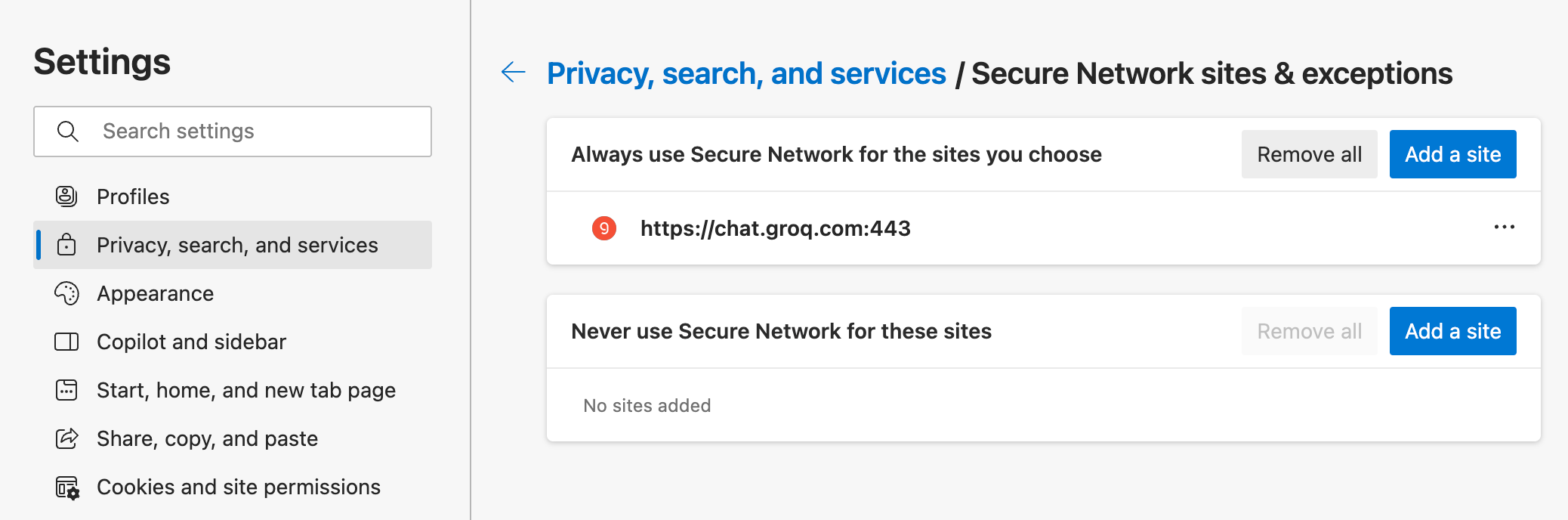This screenshot has width=1568, height=520.
Task: Click the back arrow icon
Action: 514,73
